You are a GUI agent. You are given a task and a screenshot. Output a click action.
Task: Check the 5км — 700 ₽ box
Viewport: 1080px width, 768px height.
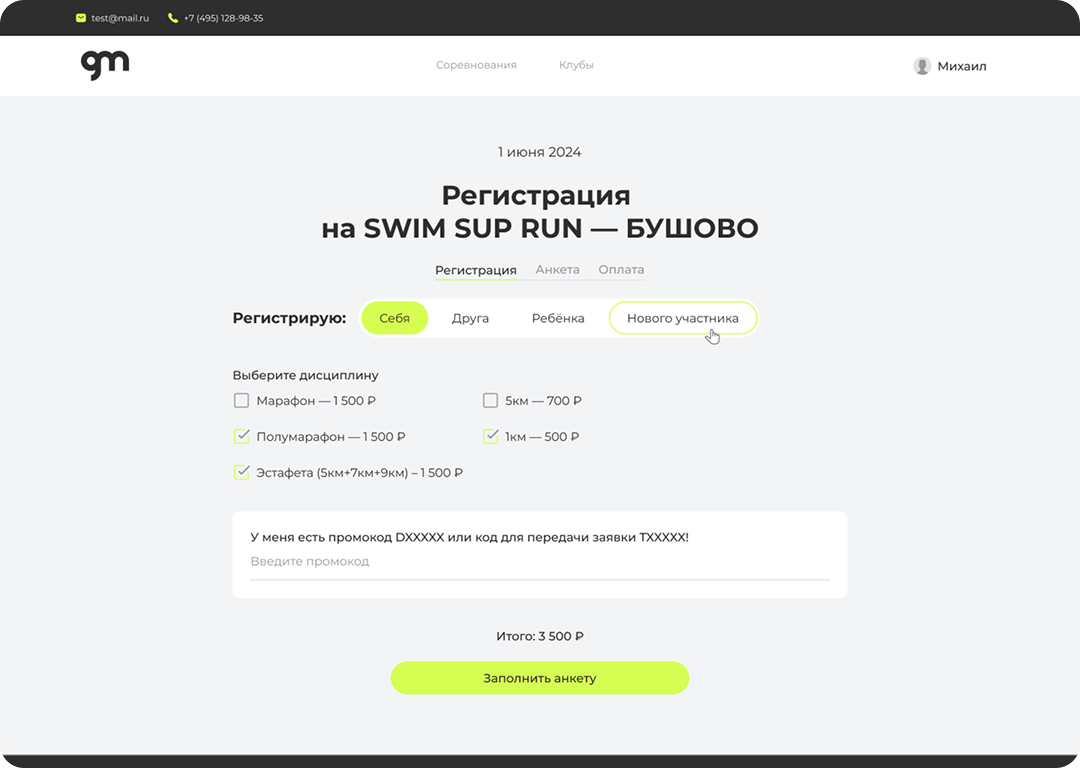pyautogui.click(x=490, y=401)
